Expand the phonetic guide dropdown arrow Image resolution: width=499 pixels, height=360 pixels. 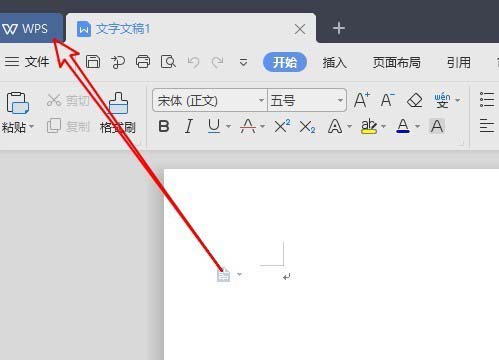point(458,100)
